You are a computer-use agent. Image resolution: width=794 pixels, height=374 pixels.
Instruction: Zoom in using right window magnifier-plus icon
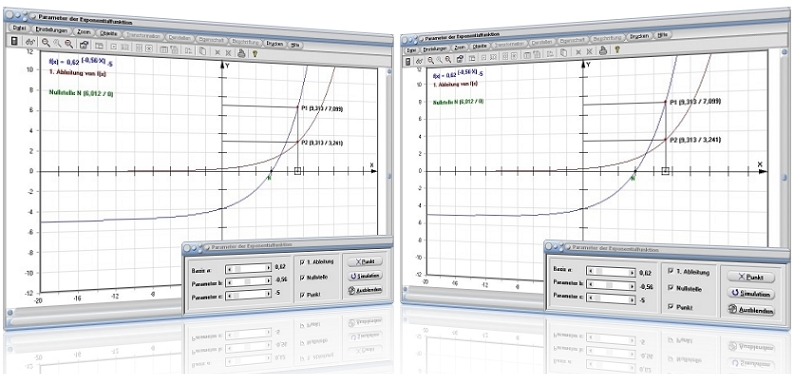coord(430,60)
